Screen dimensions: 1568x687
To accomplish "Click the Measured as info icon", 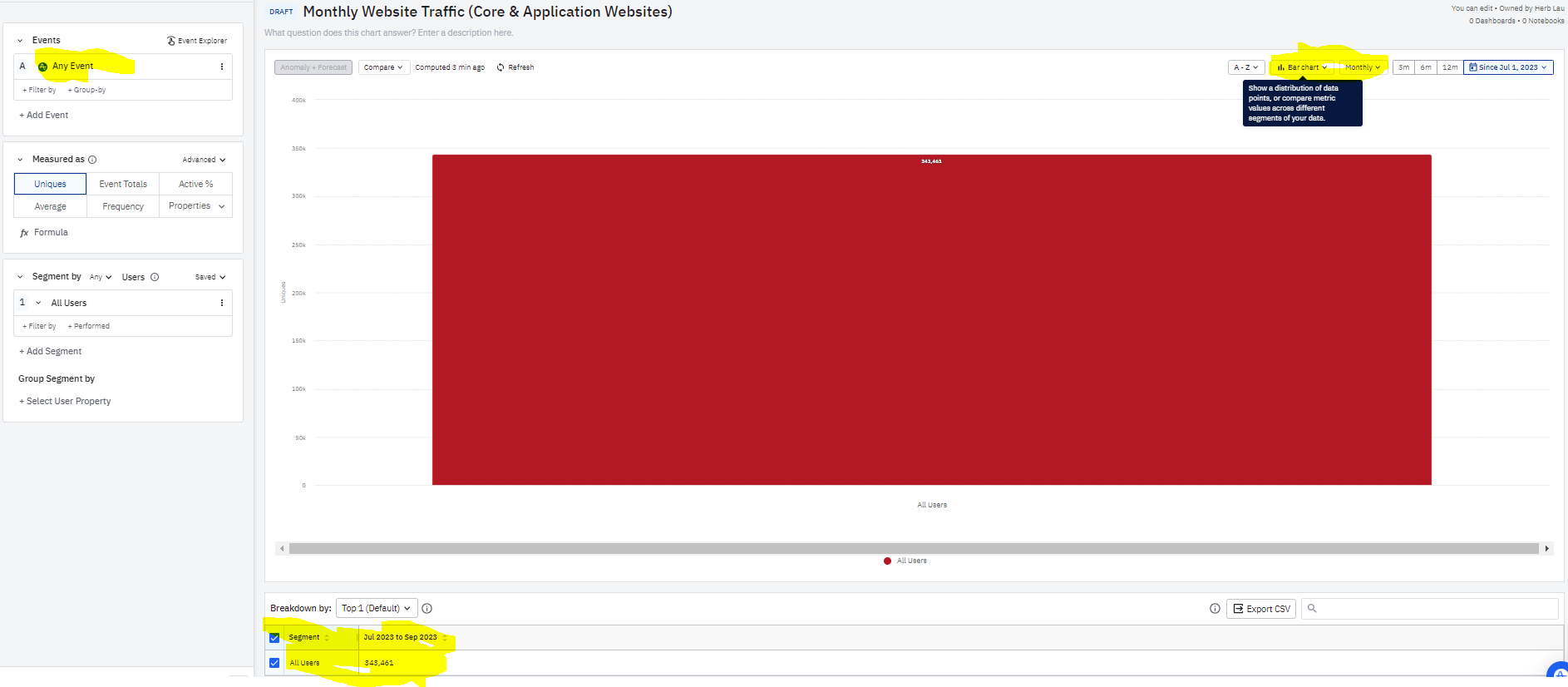I will 92,160.
